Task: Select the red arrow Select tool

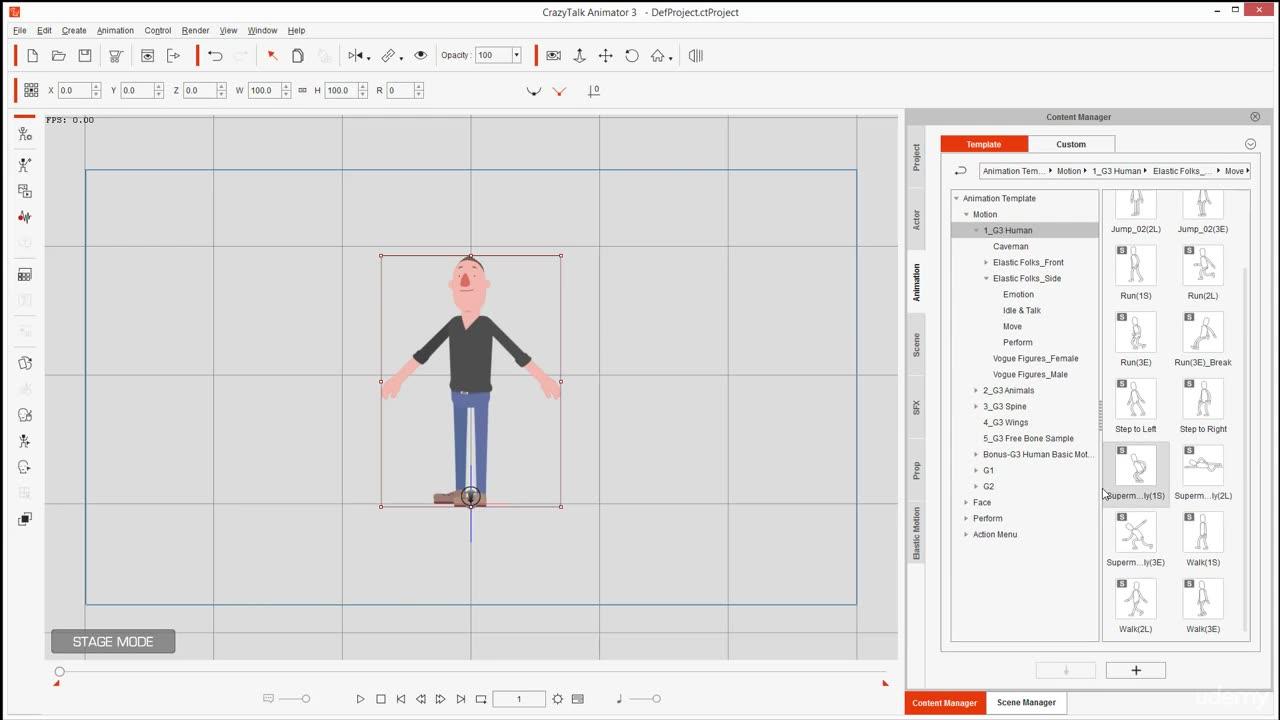Action: [272, 56]
